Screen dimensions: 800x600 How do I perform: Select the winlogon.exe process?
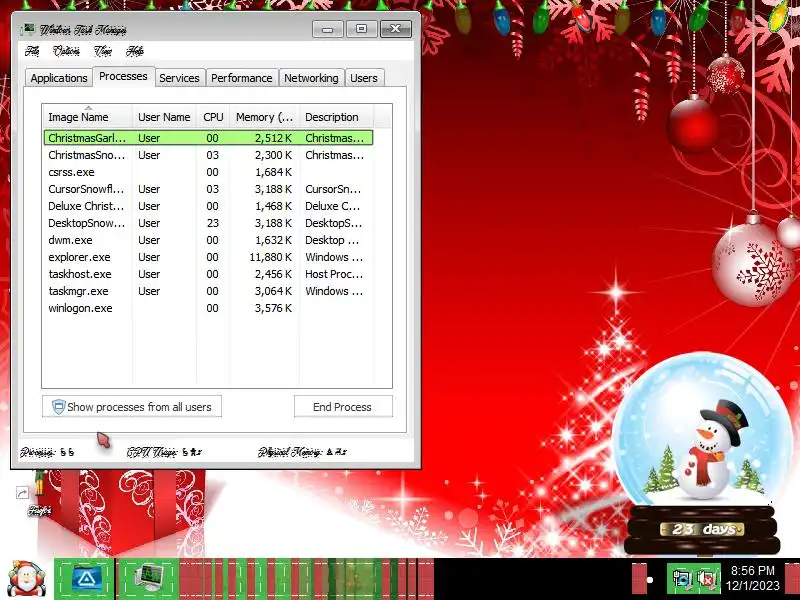point(208,308)
